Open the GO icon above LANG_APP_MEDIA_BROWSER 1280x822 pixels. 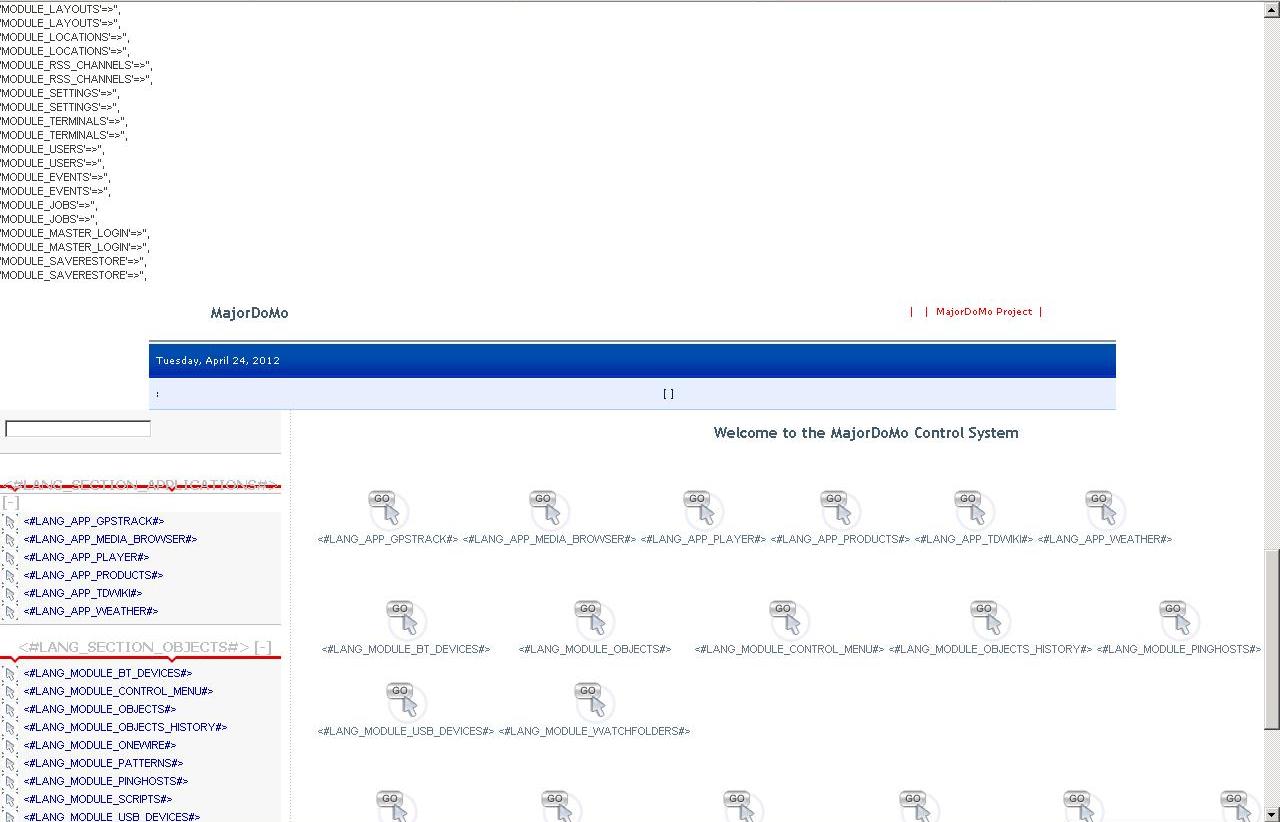pyautogui.click(x=548, y=509)
